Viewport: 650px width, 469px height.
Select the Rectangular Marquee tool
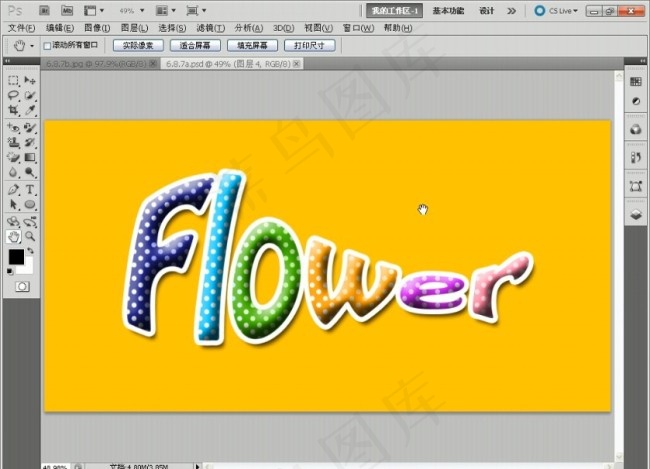13,80
